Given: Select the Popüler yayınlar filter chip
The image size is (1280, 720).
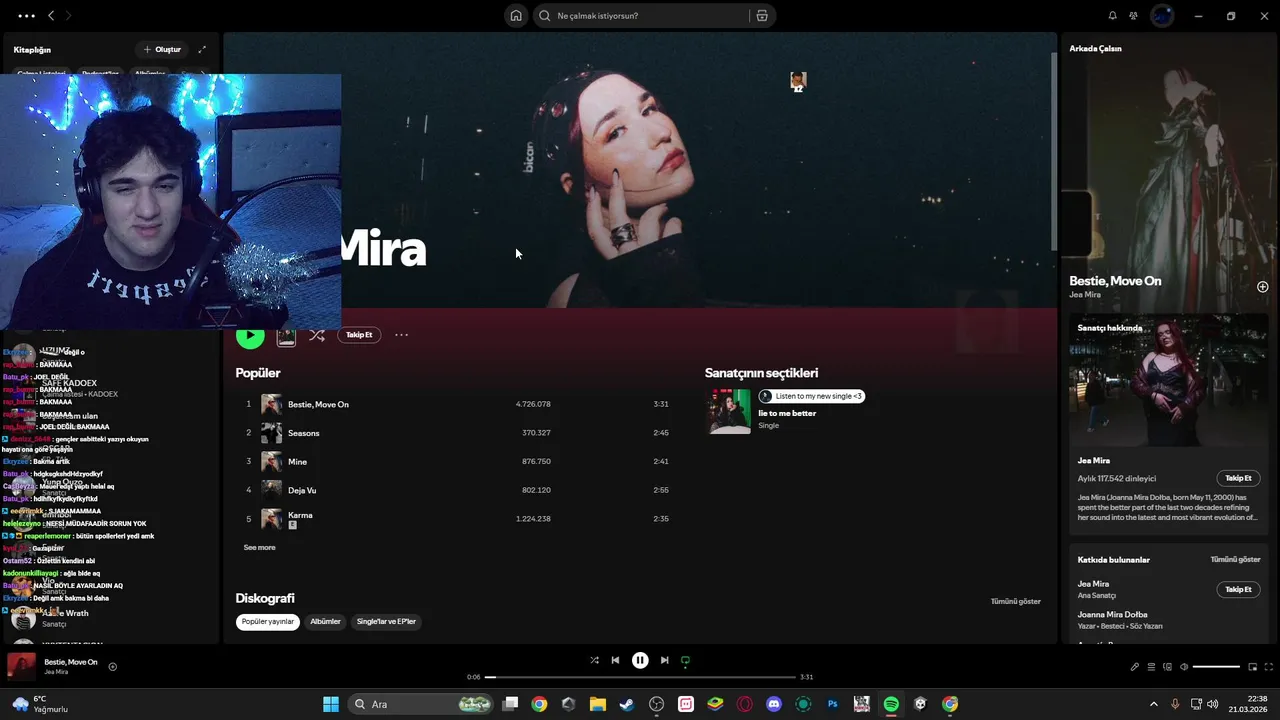Looking at the screenshot, I should pyautogui.click(x=268, y=622).
